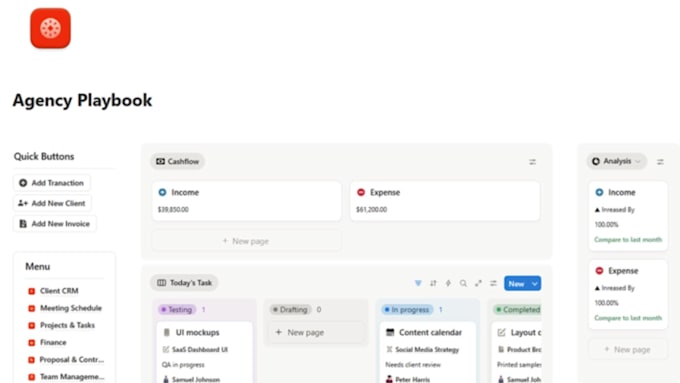This screenshot has height=383, width=680.
Task: Click the filter icon in Today's Task
Action: (418, 283)
